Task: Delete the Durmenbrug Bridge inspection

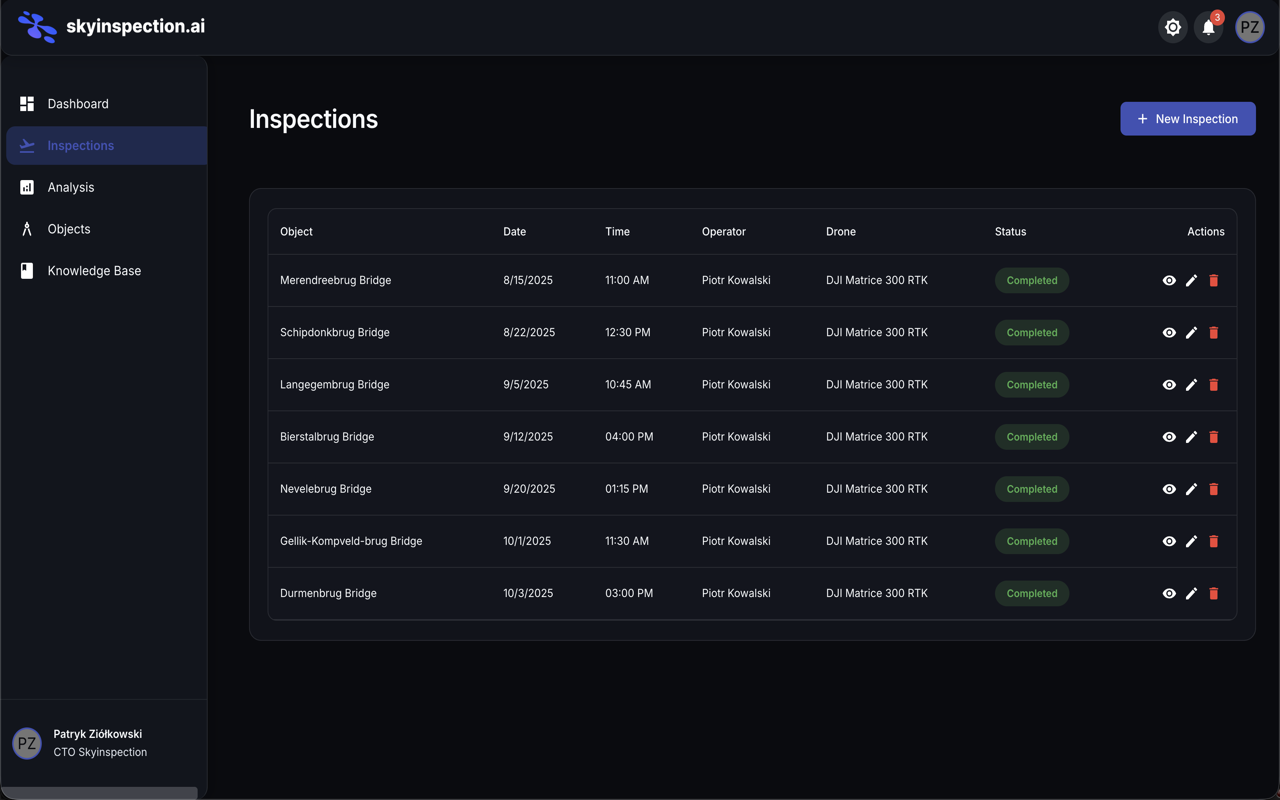Action: [1214, 593]
